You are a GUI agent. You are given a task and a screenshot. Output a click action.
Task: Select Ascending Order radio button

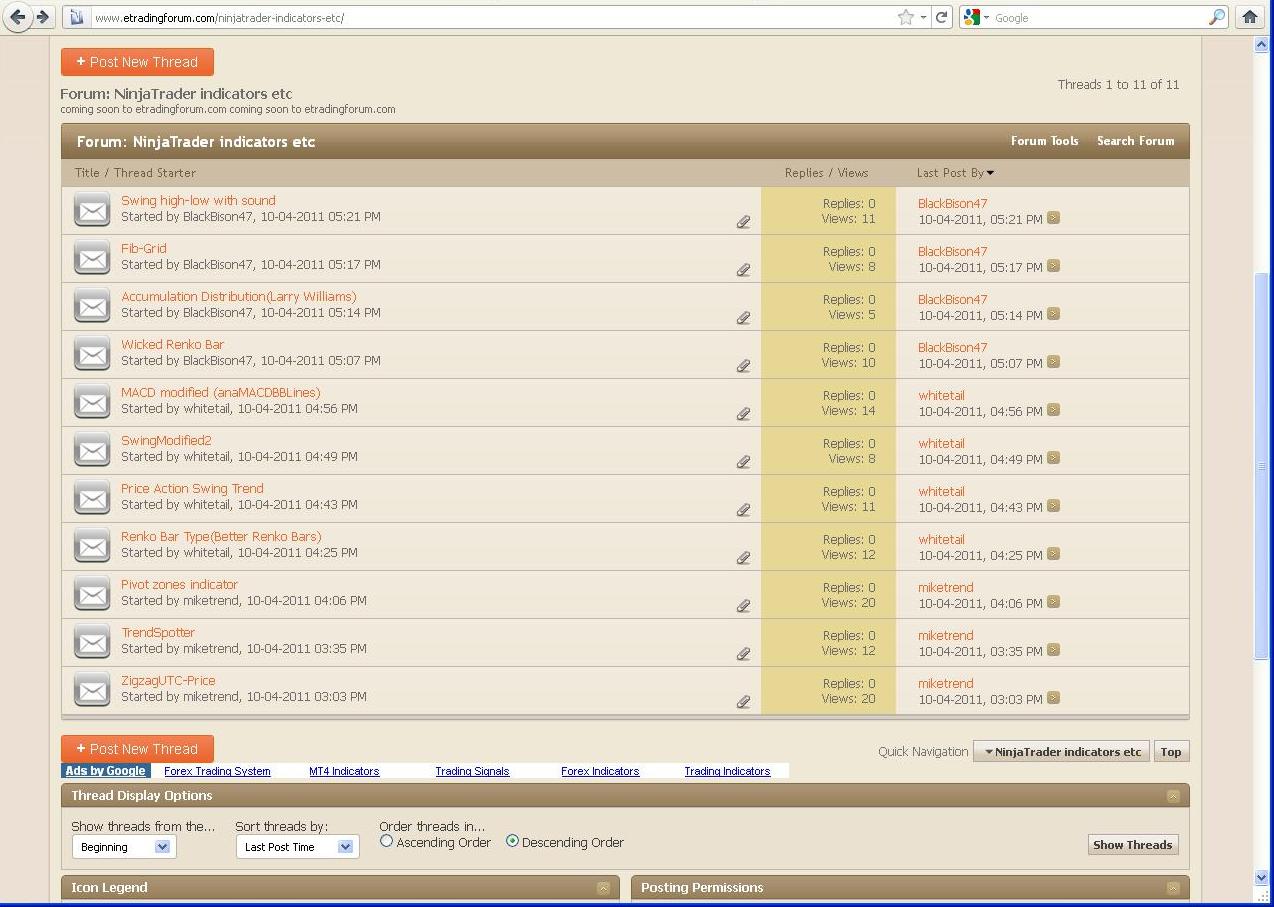point(386,842)
